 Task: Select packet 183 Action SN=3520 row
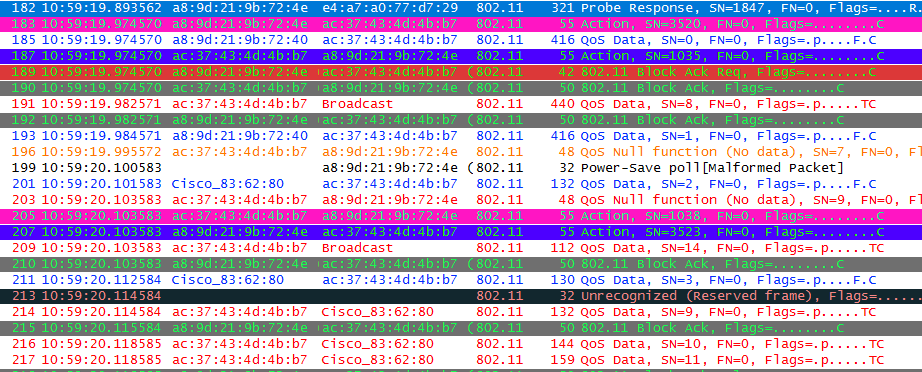(x=461, y=25)
